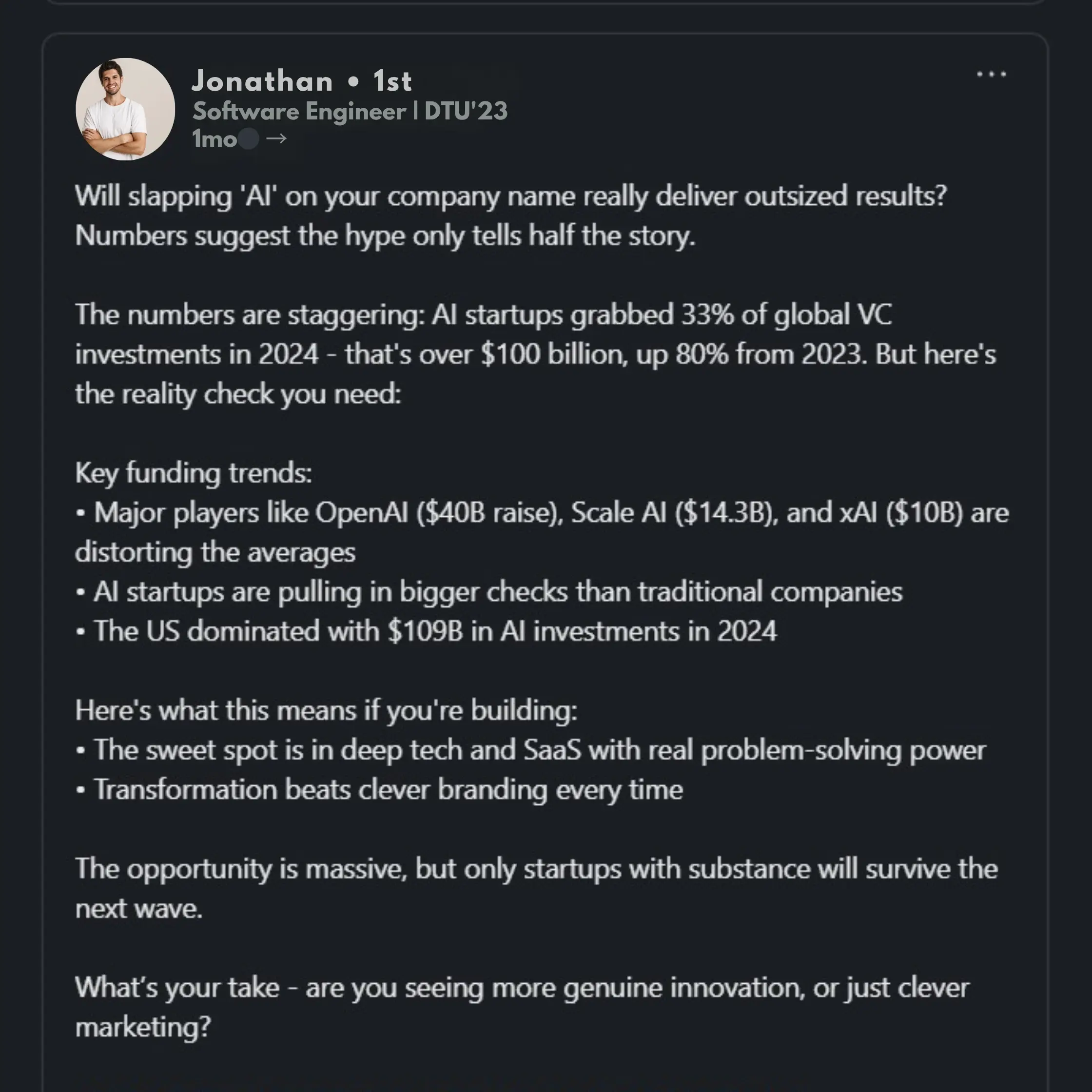Click the 'US dominated with $109B' bullet
Screen dimensions: 1092x1092
pos(435,631)
